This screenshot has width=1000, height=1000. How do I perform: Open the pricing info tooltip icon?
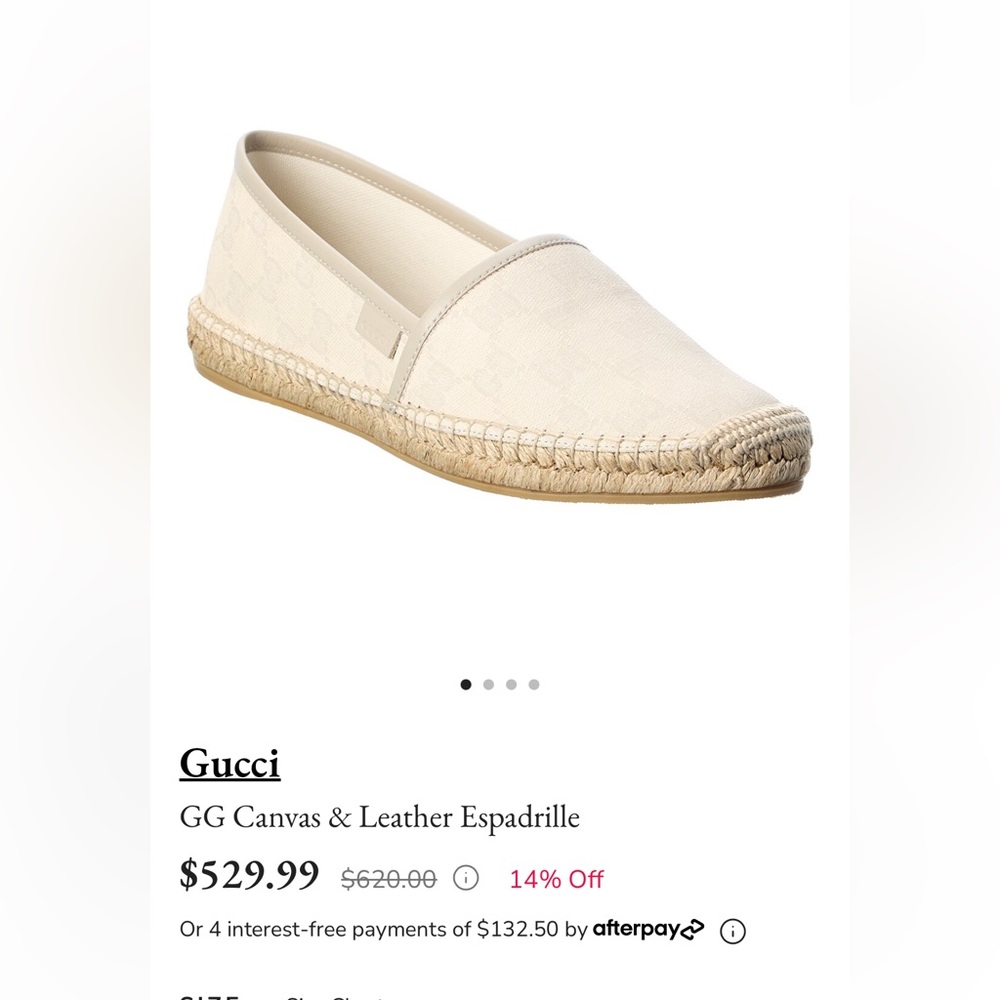(x=465, y=879)
